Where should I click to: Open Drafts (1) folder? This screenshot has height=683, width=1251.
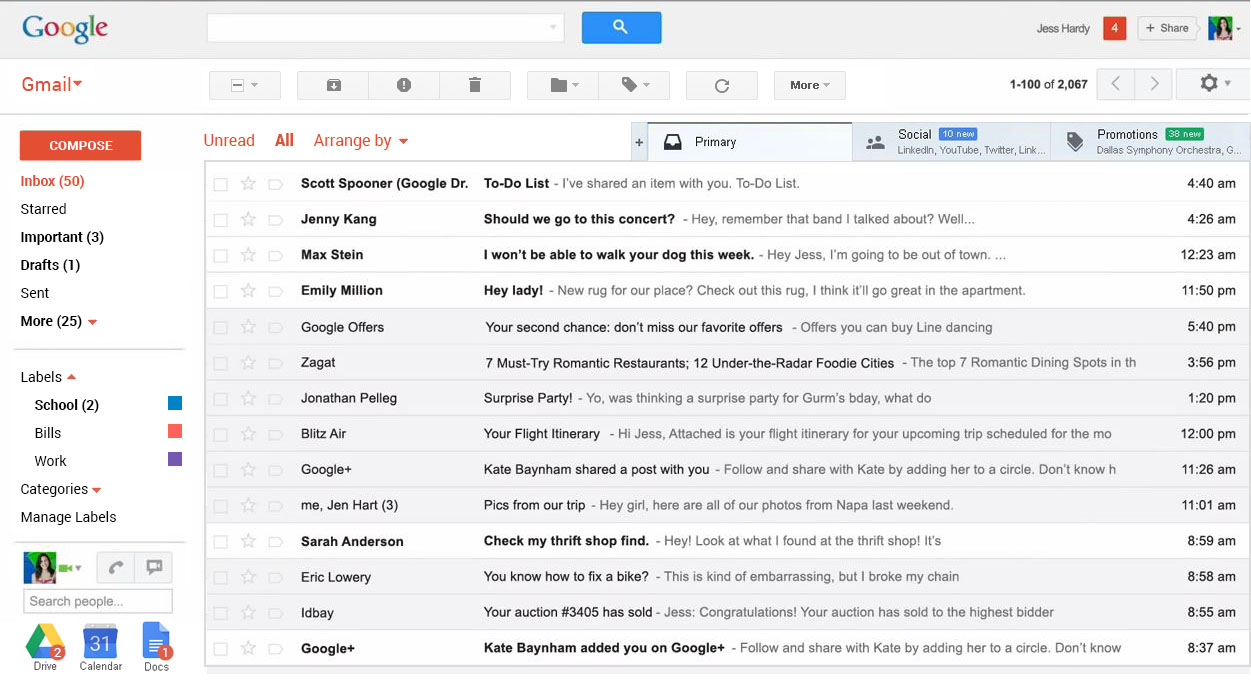click(50, 265)
